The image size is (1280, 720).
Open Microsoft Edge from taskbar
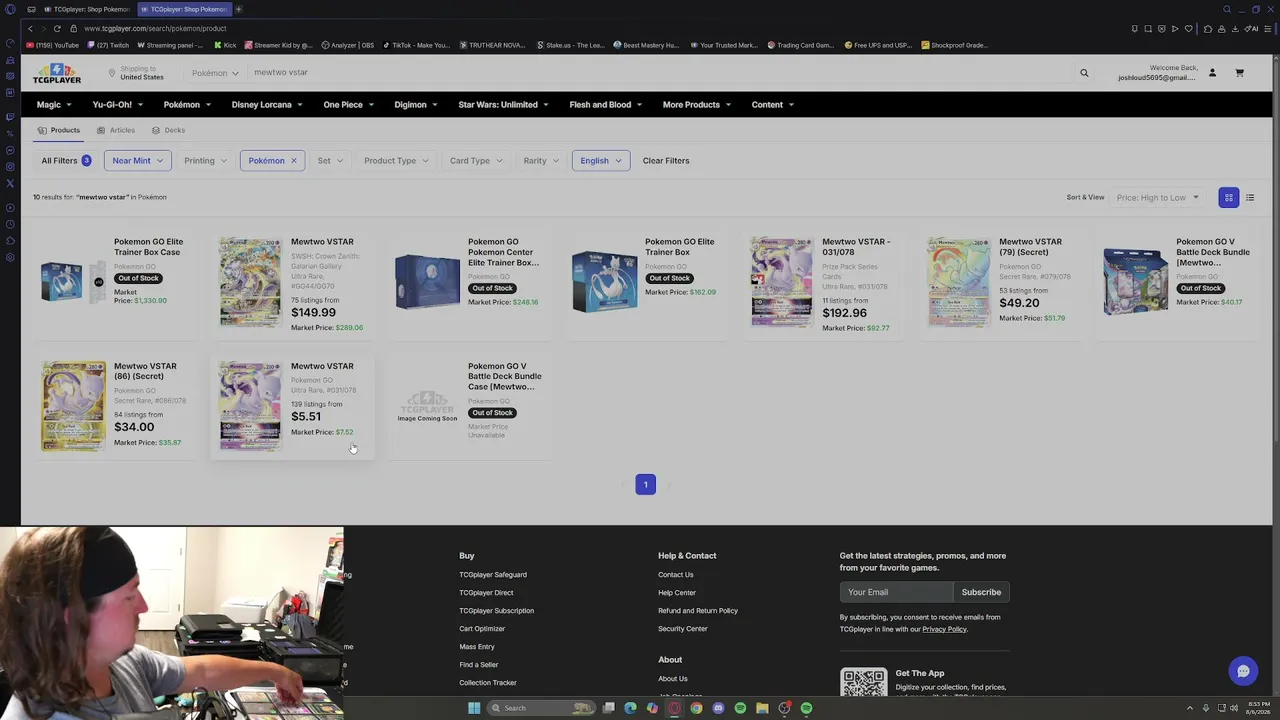tap(630, 708)
